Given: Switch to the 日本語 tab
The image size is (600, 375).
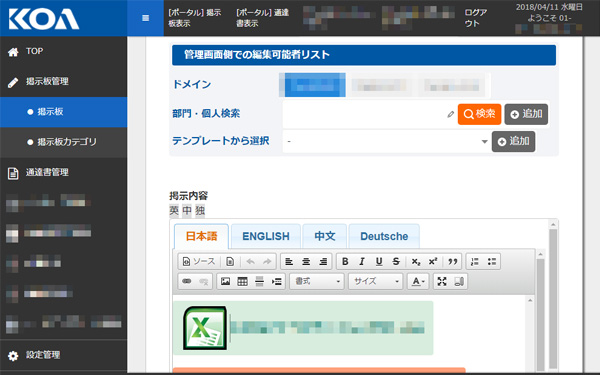Looking at the screenshot, I should (x=201, y=236).
